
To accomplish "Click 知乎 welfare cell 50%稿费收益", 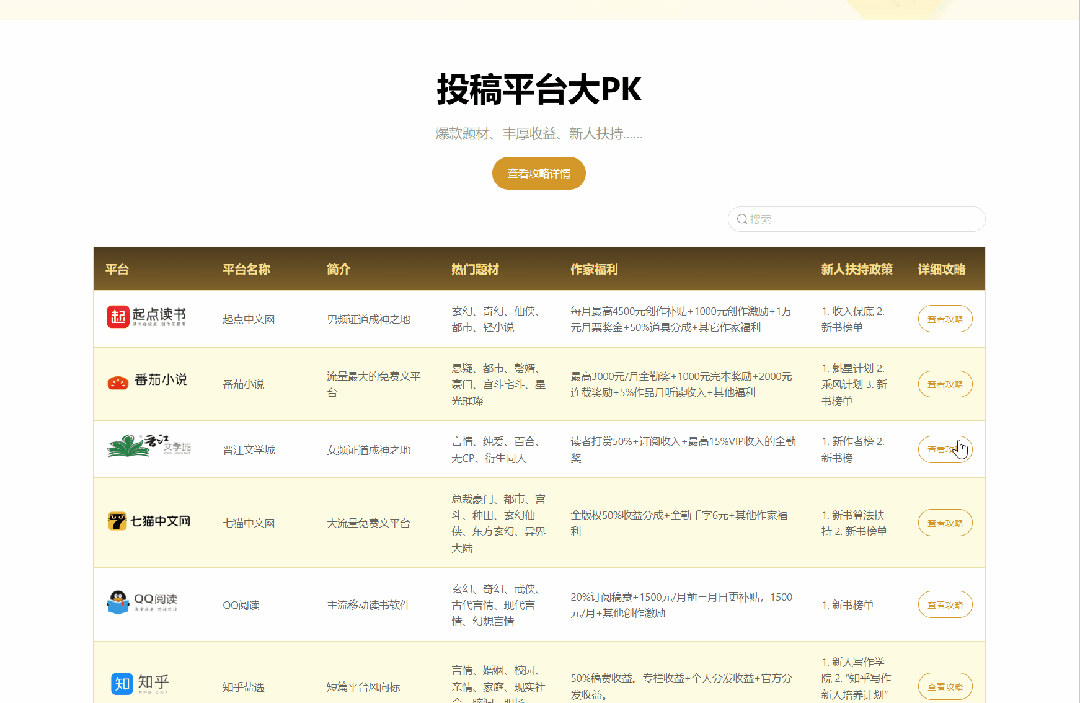I will pyautogui.click(x=681, y=686).
